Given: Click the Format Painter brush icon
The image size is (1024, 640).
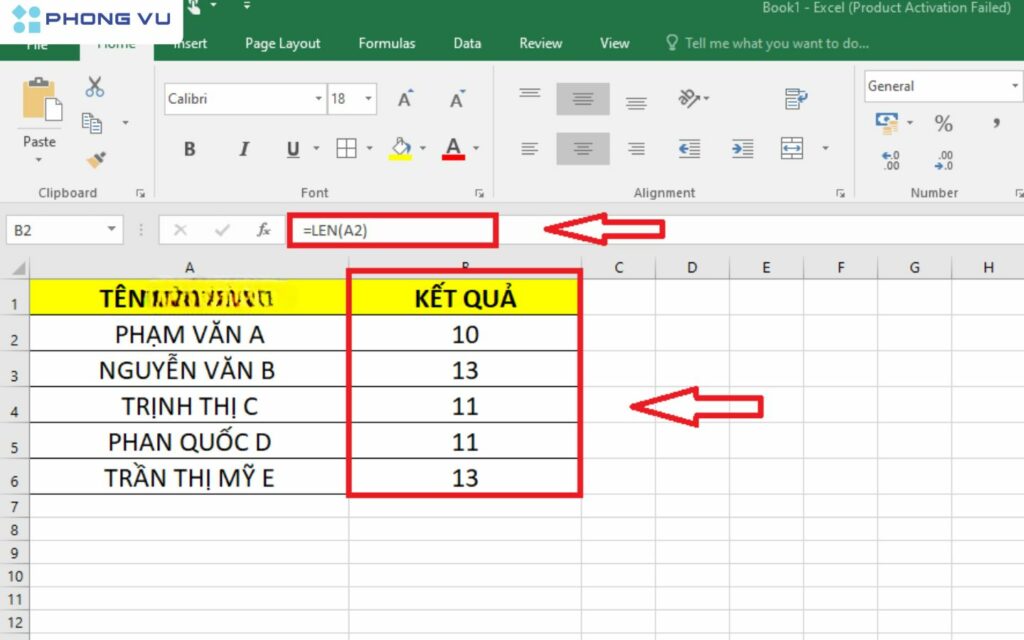Looking at the screenshot, I should (95, 160).
